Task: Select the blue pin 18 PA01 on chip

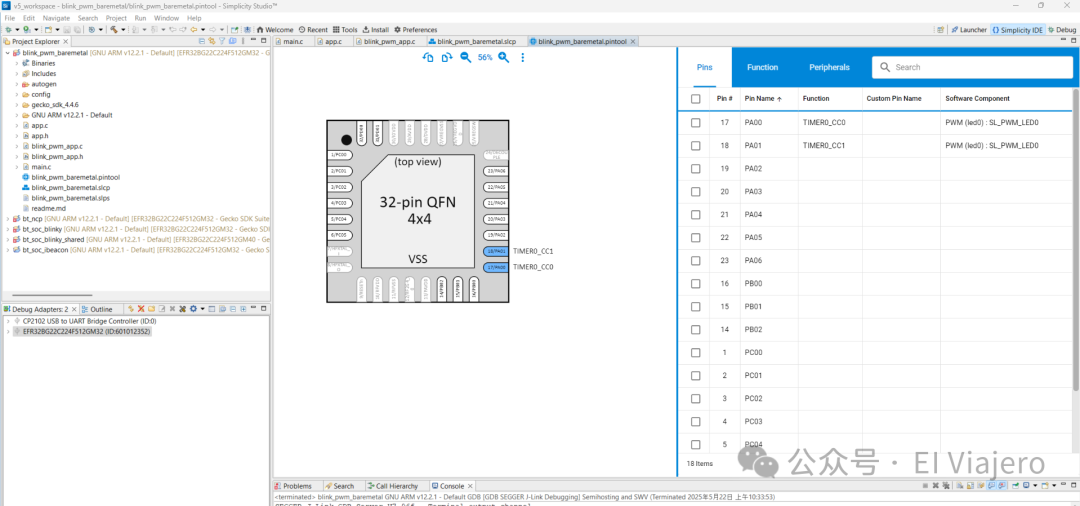Action: coord(496,251)
